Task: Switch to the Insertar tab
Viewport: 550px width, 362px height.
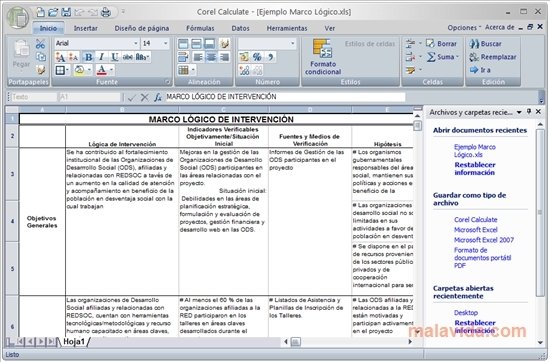Action: click(x=86, y=28)
